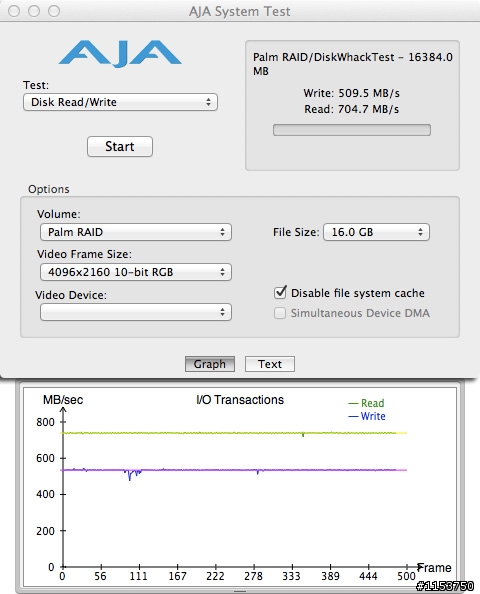Click the Frame axis label

tap(434, 567)
